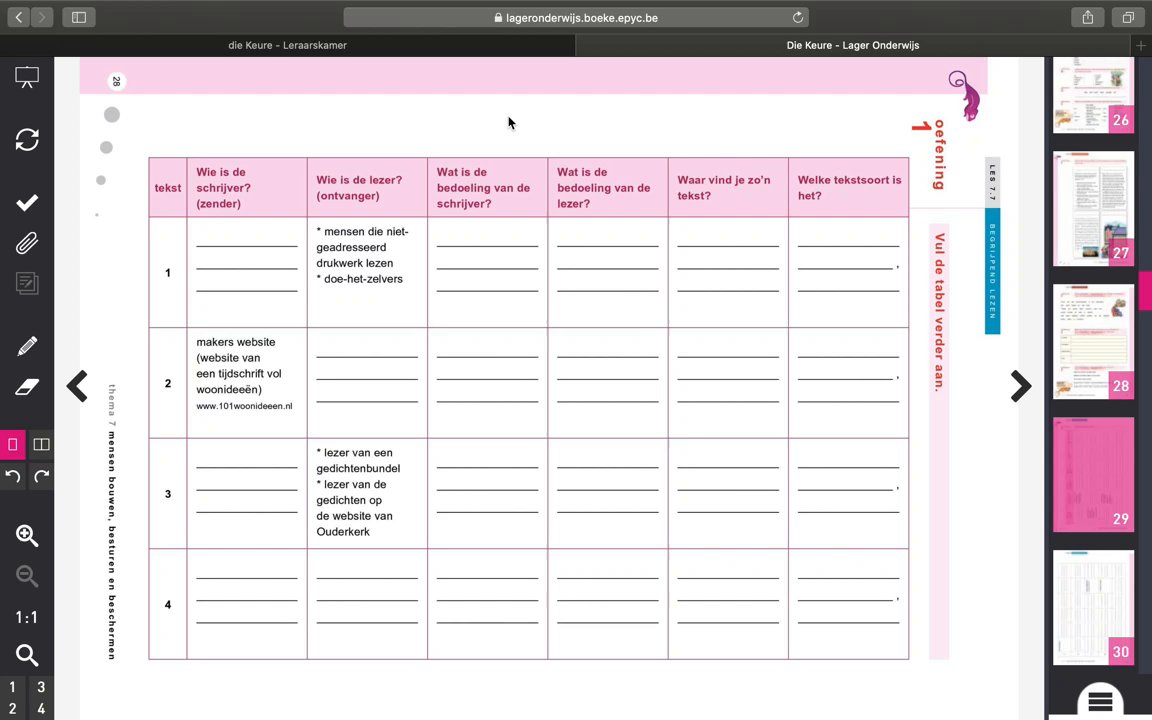1152x720 pixels.
Task: Select the checkmark answers tool
Action: click(x=27, y=202)
